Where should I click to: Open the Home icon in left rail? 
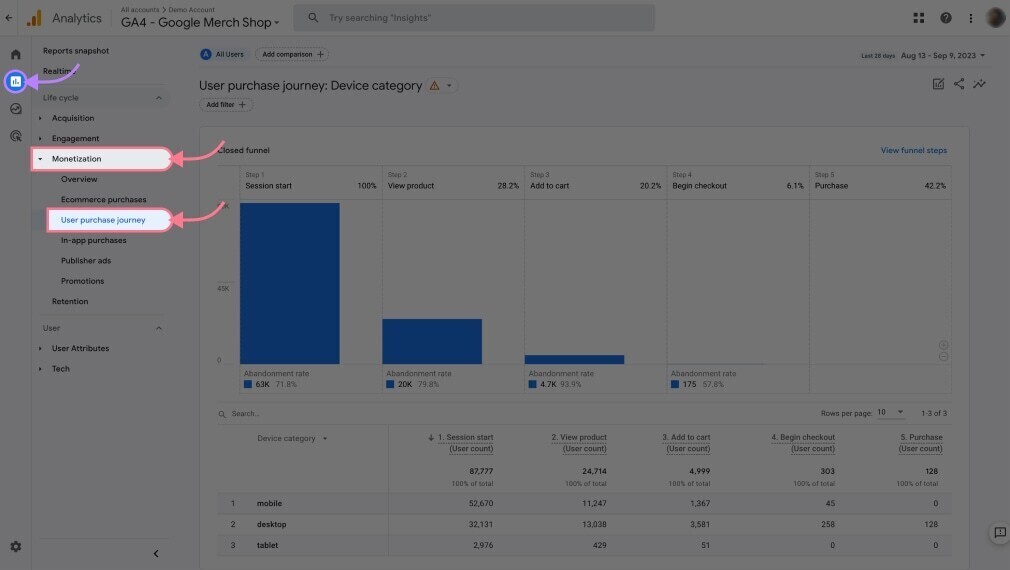[x=15, y=54]
